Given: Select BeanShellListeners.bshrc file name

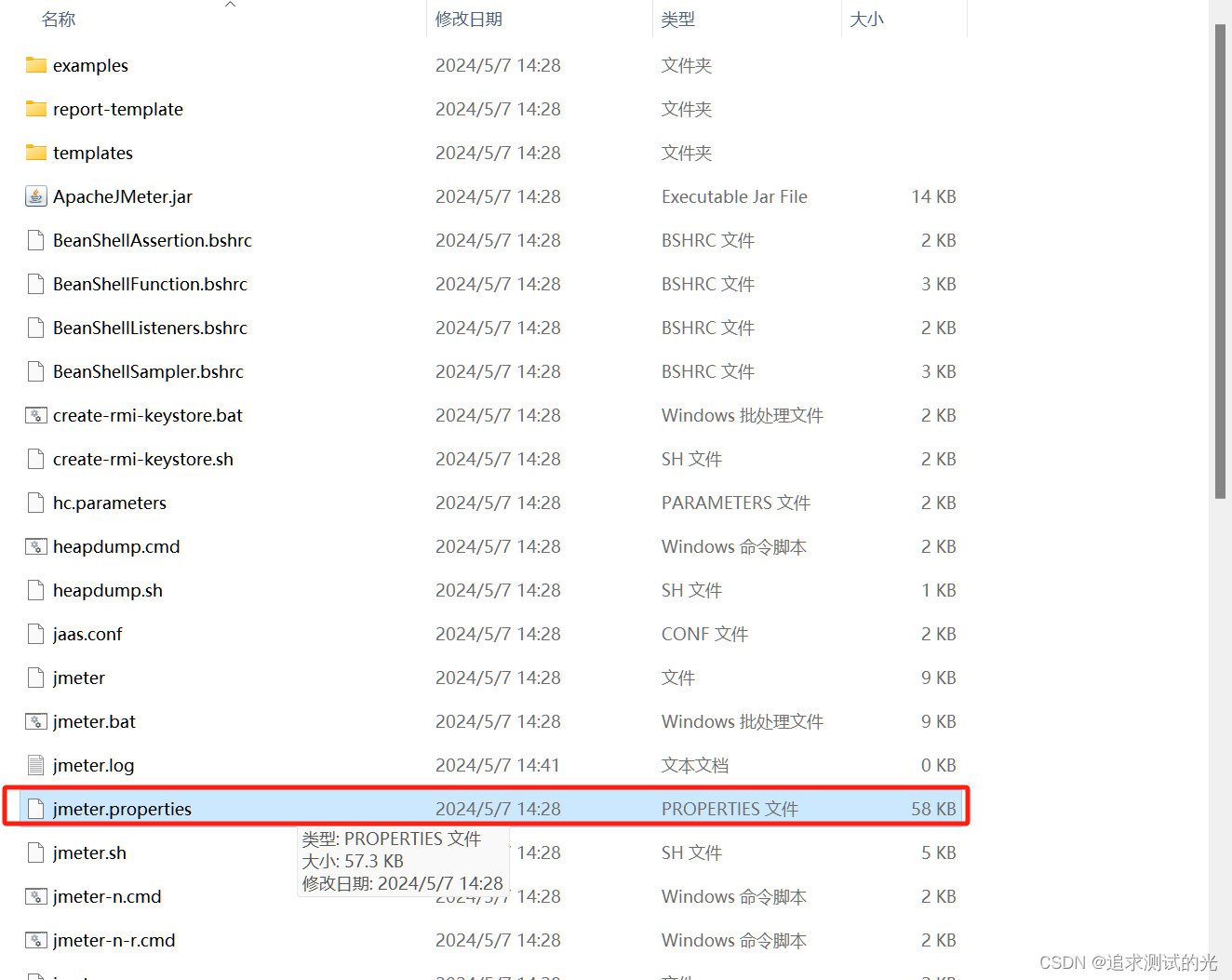Looking at the screenshot, I should (150, 328).
